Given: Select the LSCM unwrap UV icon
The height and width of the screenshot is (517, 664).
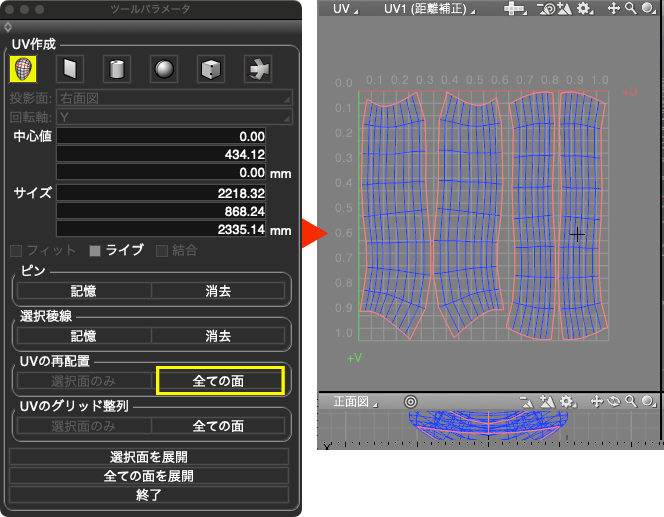Looking at the screenshot, I should (23, 68).
